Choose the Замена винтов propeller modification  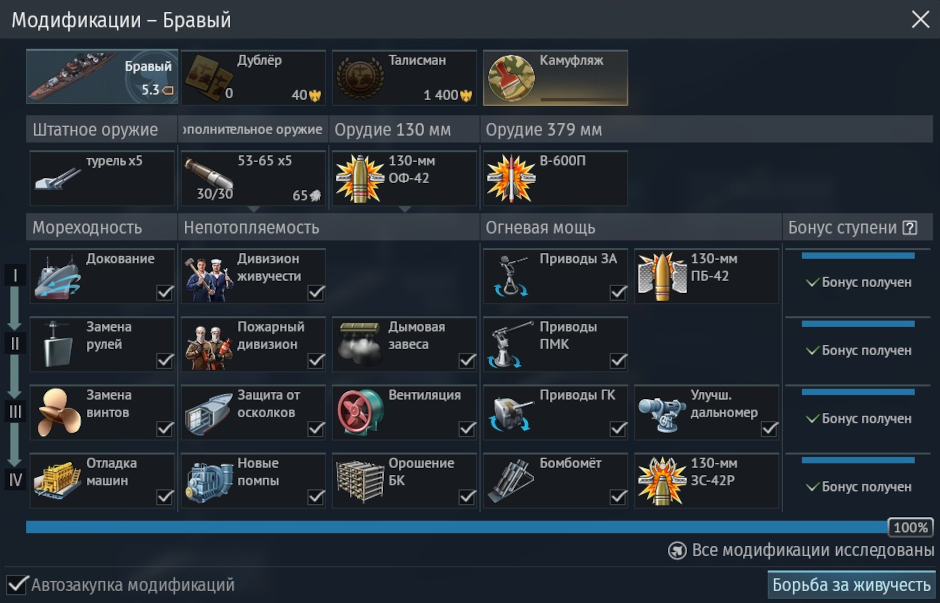103,412
